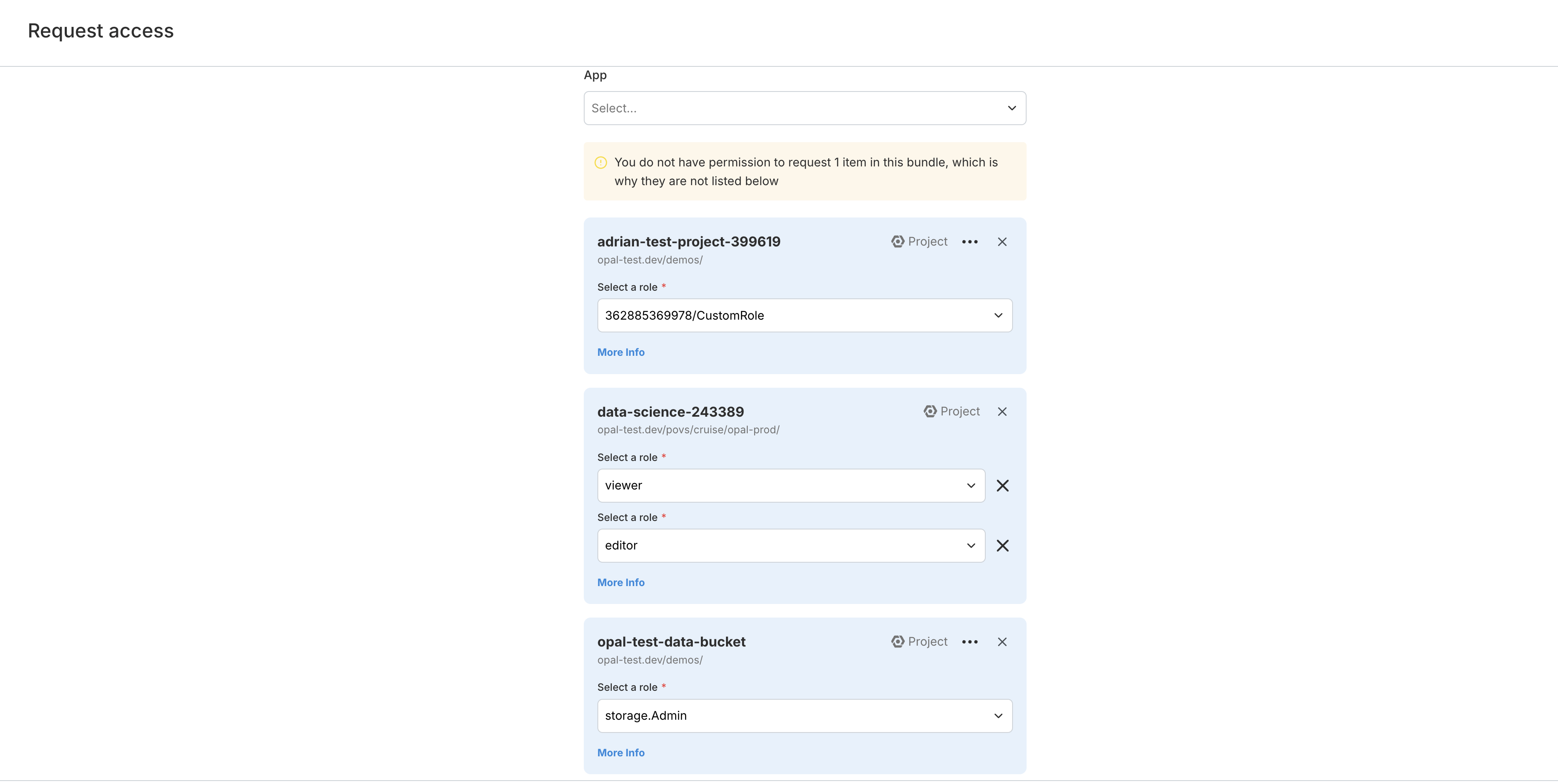1558x784 pixels.
Task: Remove the data-science-243389 card with X
Action: [x=1002, y=412]
